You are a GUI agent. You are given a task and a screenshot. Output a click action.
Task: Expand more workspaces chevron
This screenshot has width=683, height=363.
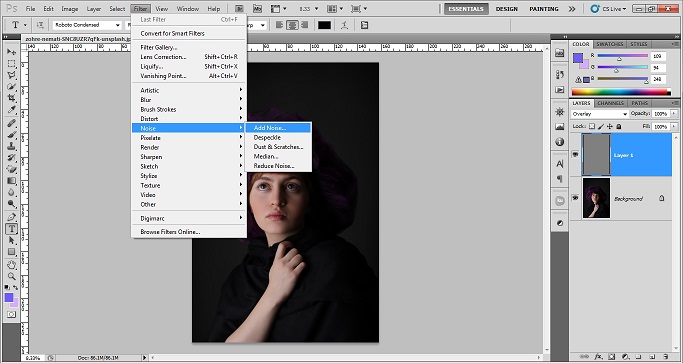pyautogui.click(x=572, y=9)
